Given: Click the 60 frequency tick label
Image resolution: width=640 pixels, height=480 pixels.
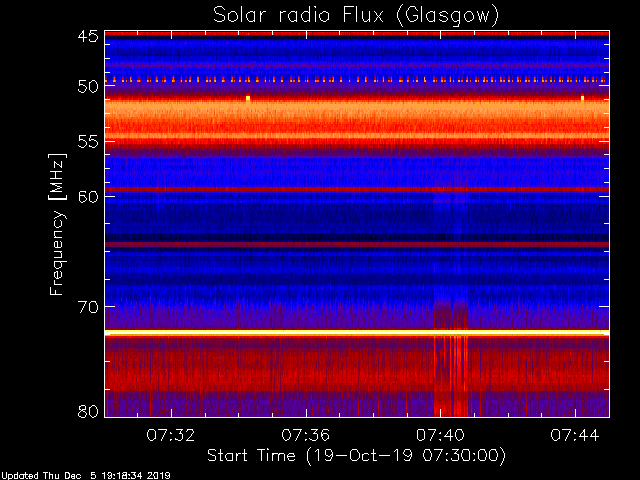Looking at the screenshot, I should point(88,197).
